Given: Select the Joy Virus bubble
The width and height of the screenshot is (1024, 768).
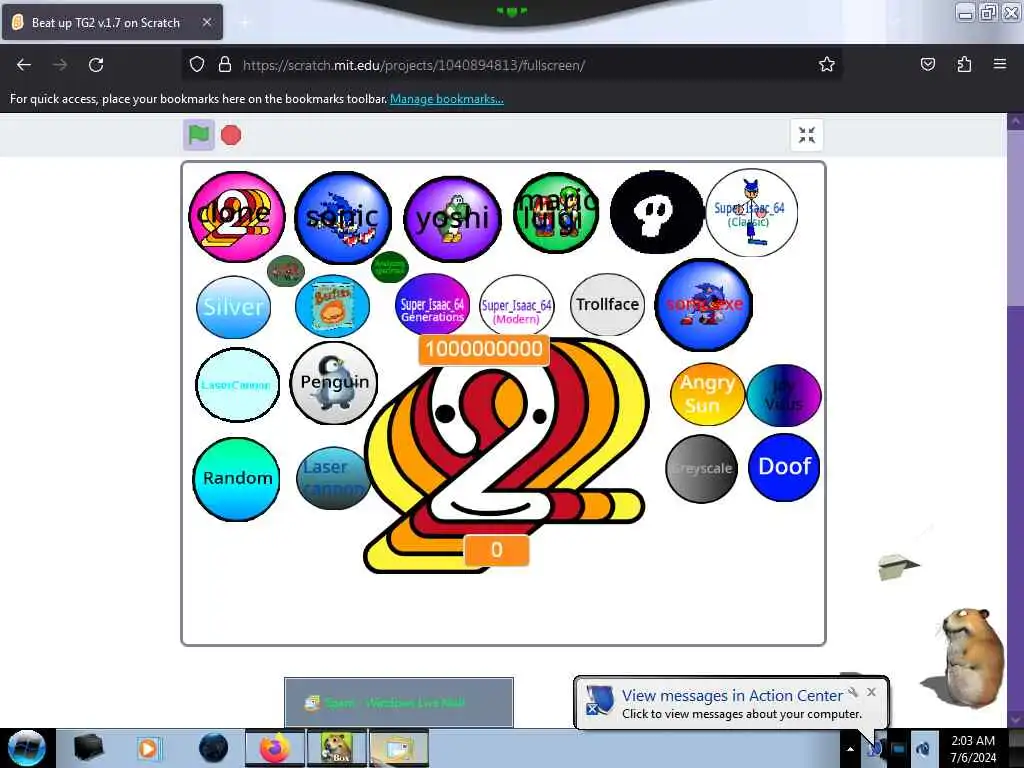Looking at the screenshot, I should click(x=784, y=395).
